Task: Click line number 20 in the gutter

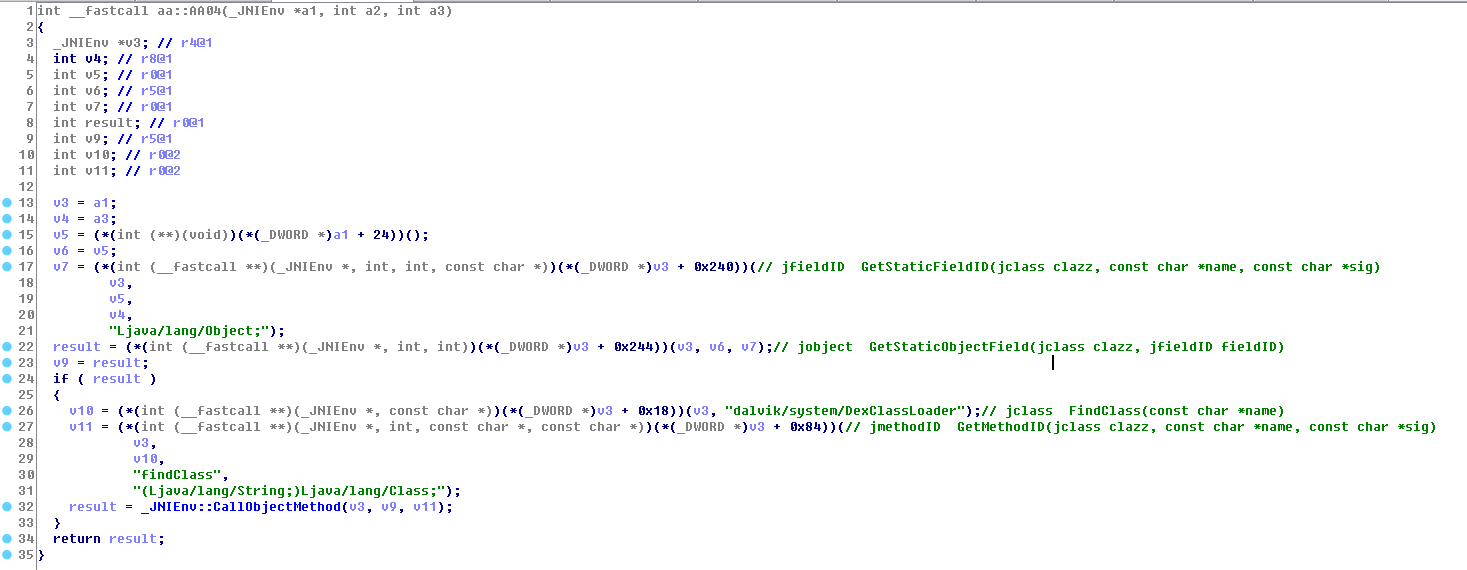Action: (26, 315)
